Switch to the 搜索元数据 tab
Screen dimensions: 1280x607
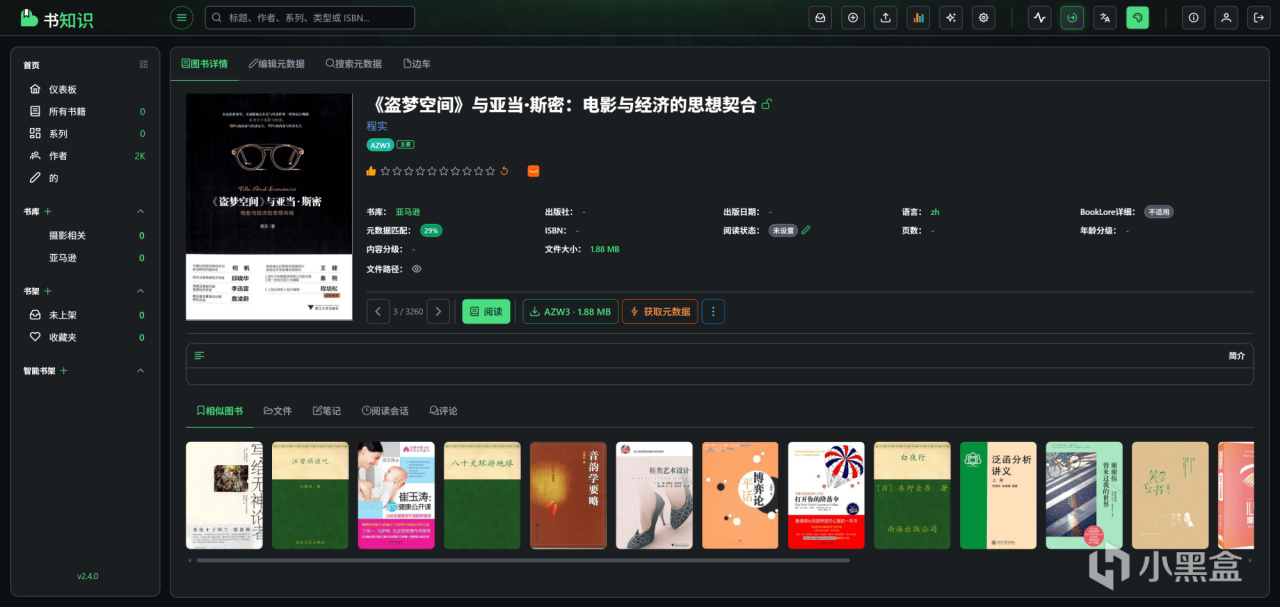[x=354, y=63]
